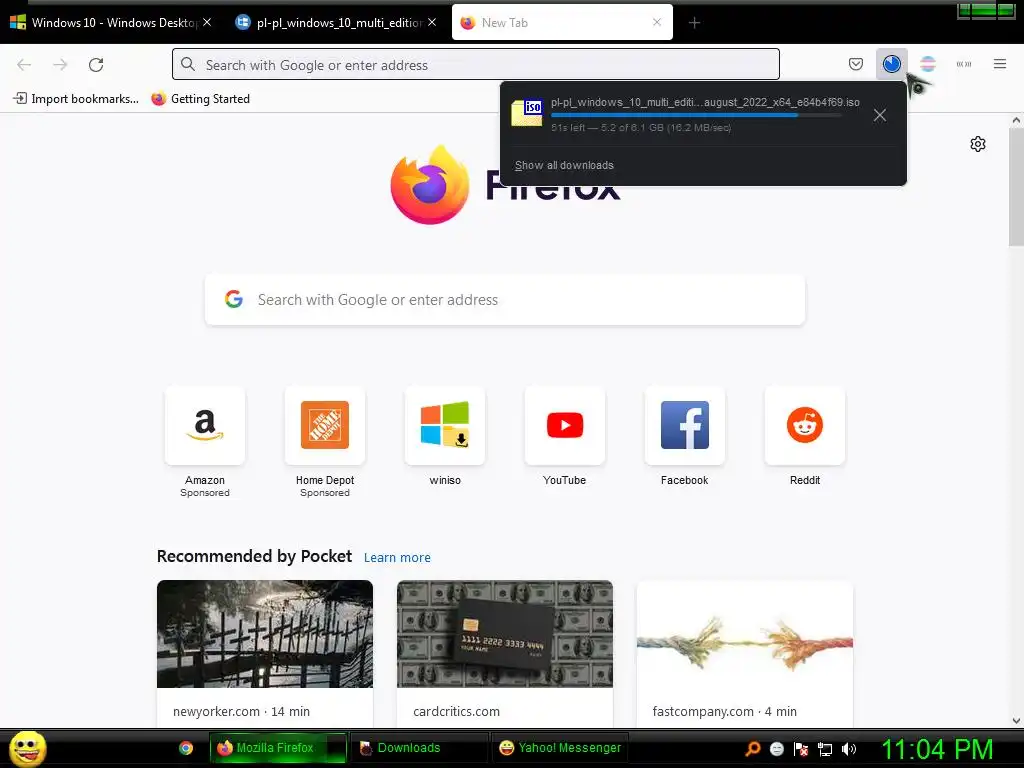
Task: Click the scrollbar up arrow
Action: coord(1016,120)
